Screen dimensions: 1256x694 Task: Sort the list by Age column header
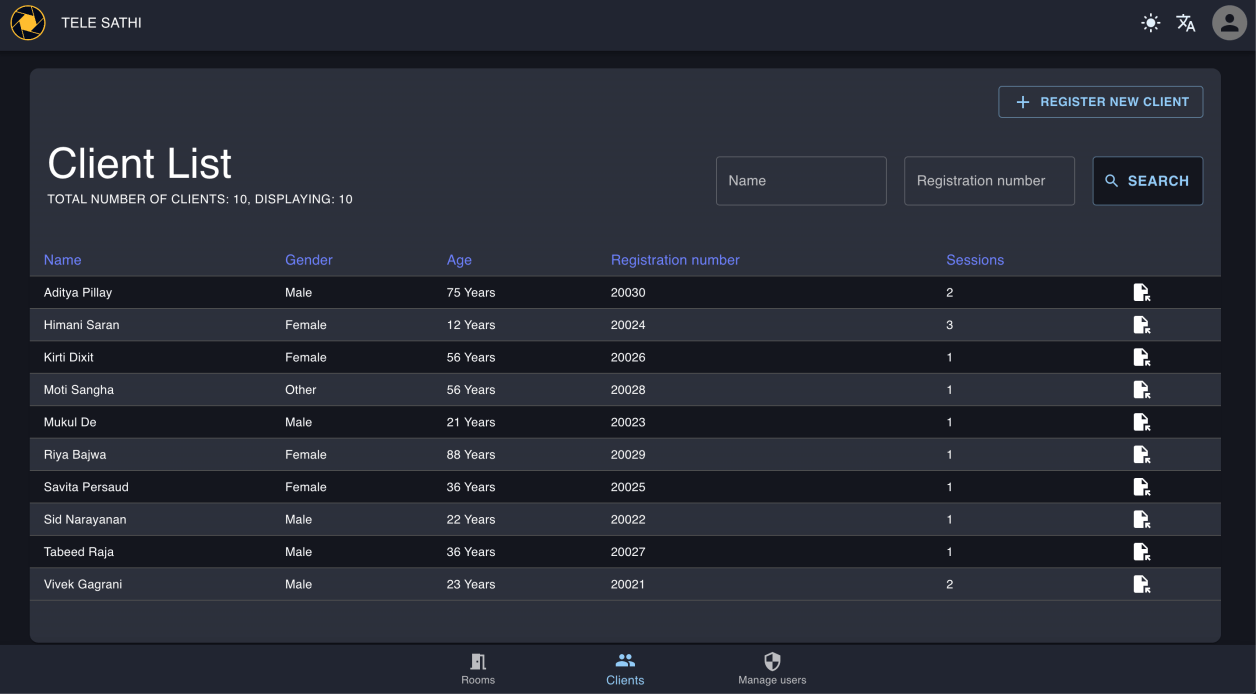[x=459, y=260]
